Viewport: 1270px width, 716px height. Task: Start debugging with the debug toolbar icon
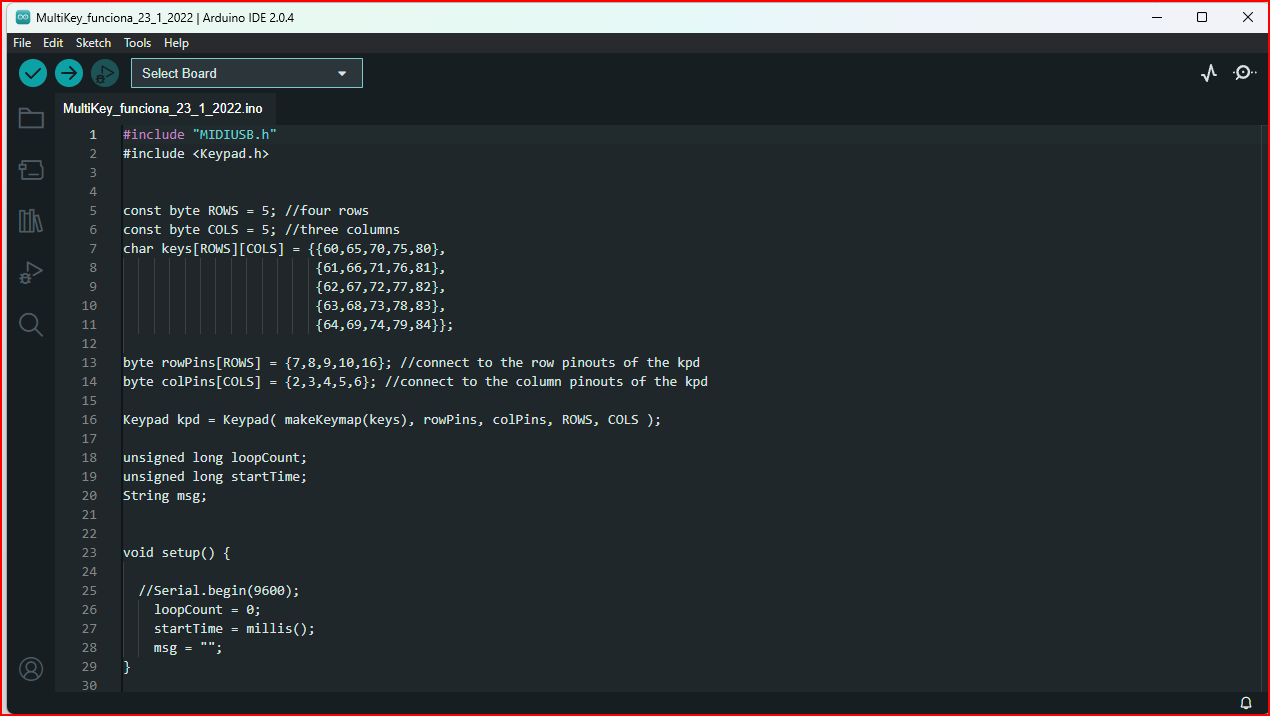pyautogui.click(x=104, y=72)
